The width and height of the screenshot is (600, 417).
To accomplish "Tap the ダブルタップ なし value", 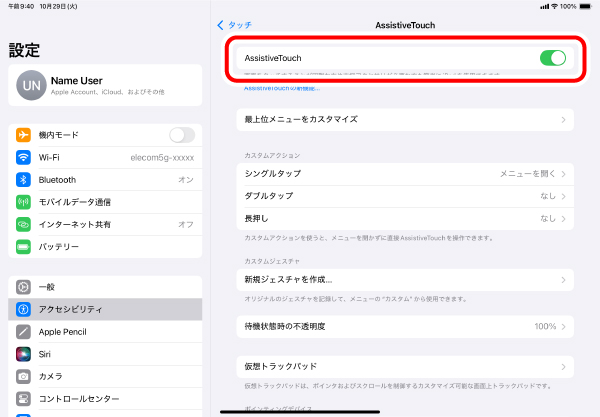I will tap(548, 196).
